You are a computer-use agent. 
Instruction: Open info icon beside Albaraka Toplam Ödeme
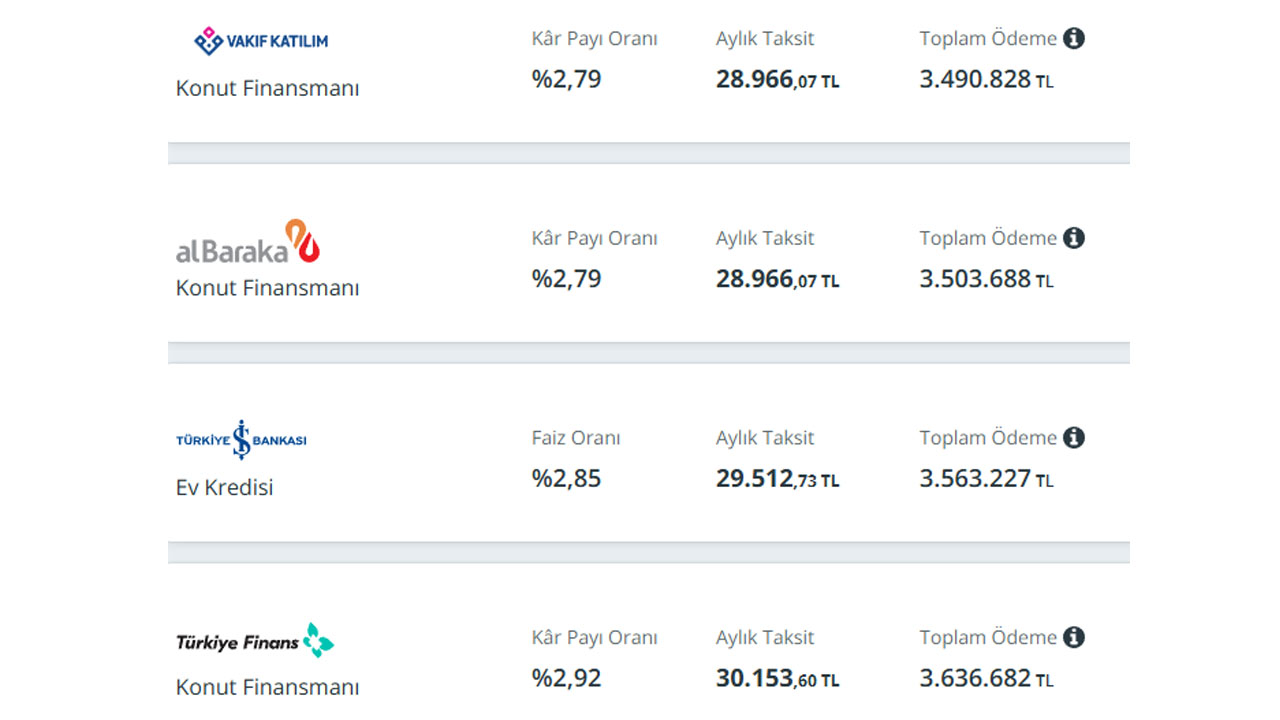click(x=1074, y=238)
